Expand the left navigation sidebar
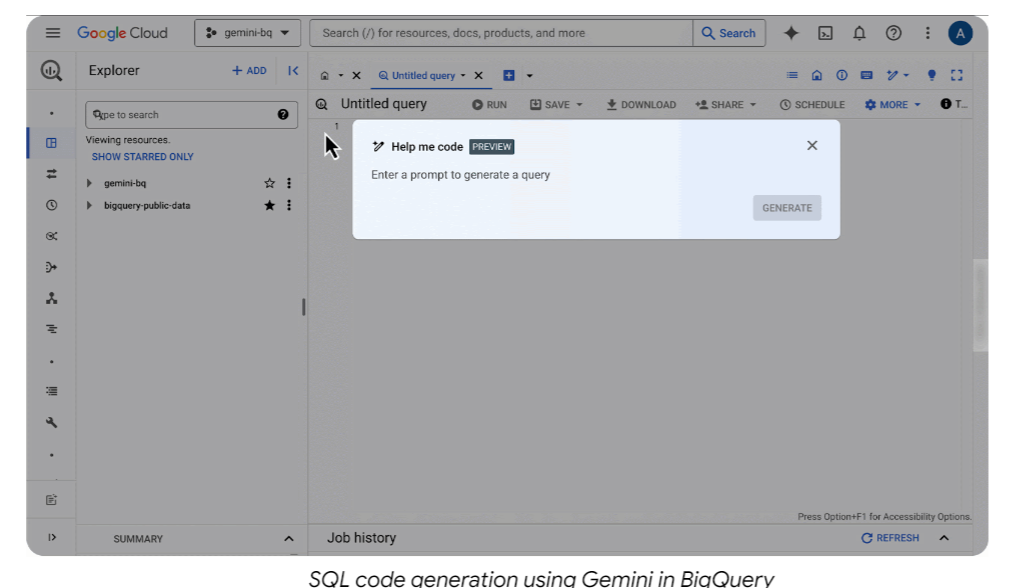 pos(51,538)
